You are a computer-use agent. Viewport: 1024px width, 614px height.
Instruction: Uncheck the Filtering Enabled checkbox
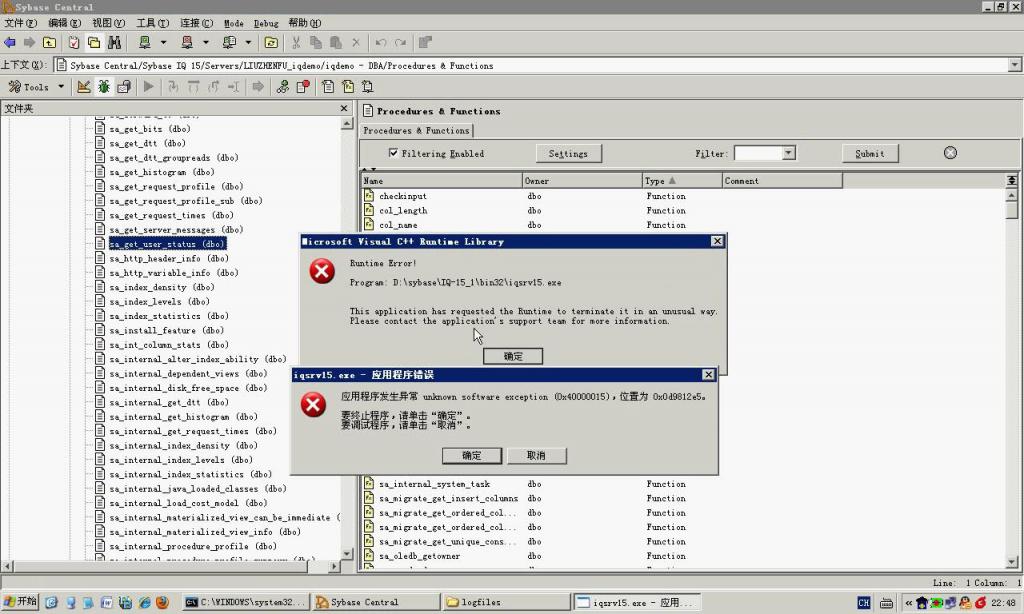[x=393, y=153]
